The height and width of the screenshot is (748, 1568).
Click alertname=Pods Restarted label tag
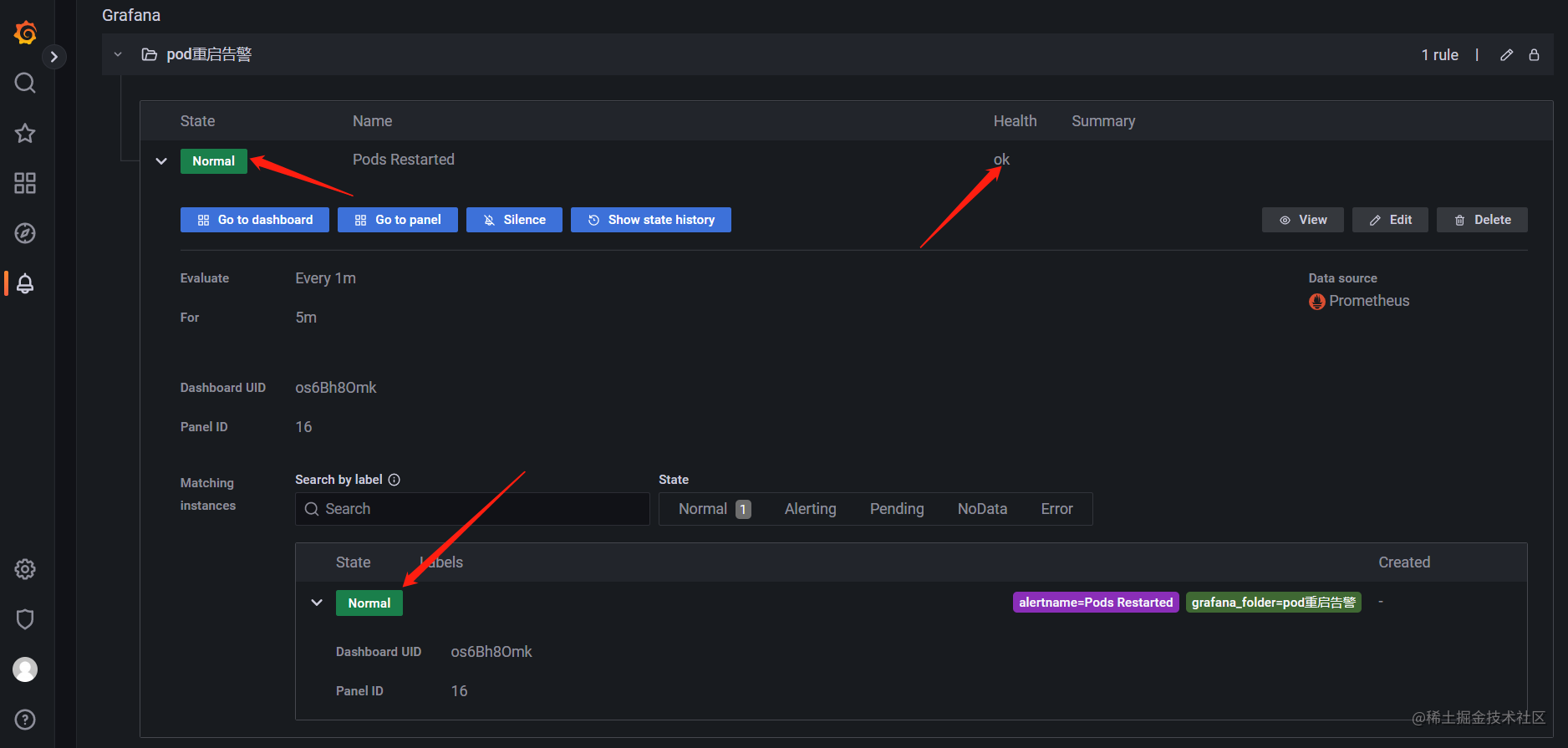click(1096, 603)
